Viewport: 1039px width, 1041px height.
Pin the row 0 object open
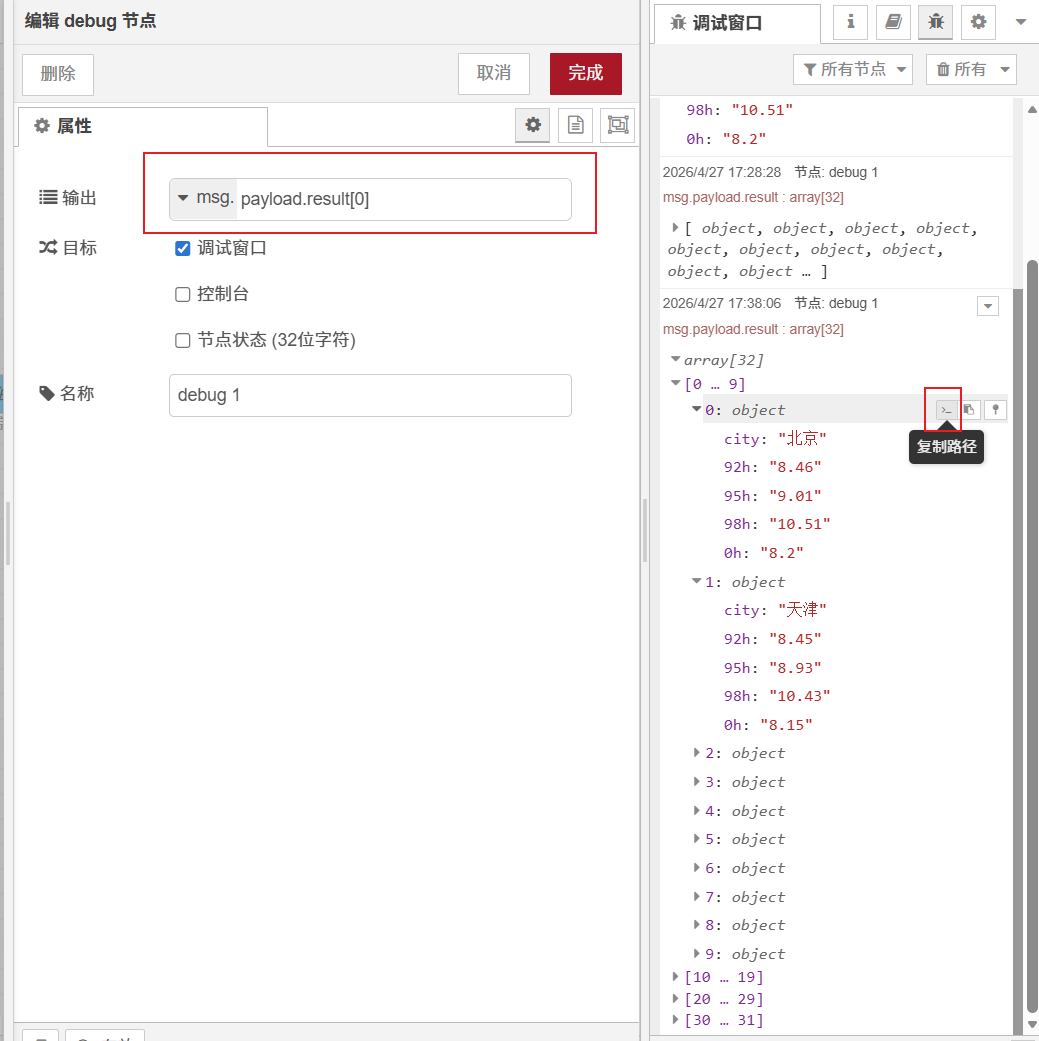pyautogui.click(x=995, y=410)
